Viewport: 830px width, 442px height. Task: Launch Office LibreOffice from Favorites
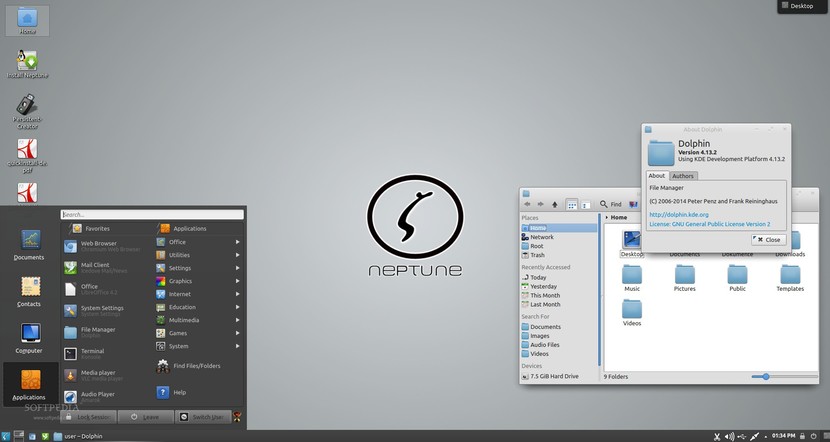point(107,289)
